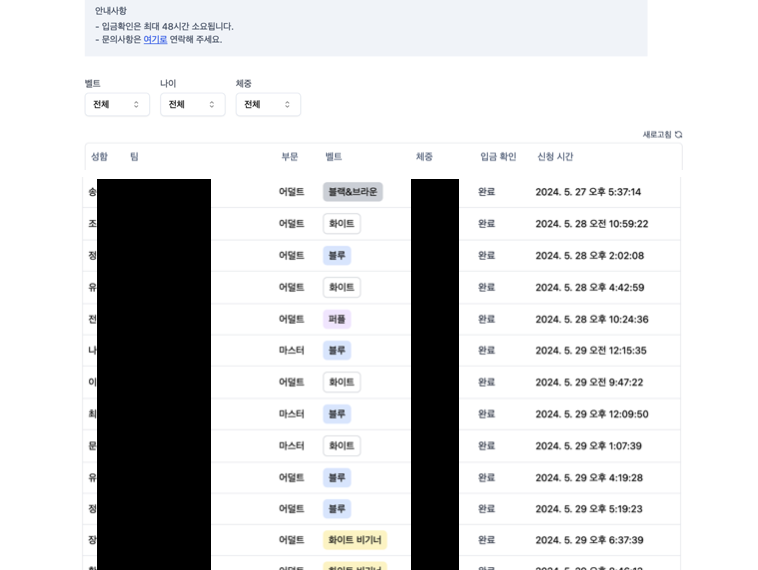The height and width of the screenshot is (570, 758).
Task: Click 블루 badge in the 12:09:50 row
Action: click(337, 414)
